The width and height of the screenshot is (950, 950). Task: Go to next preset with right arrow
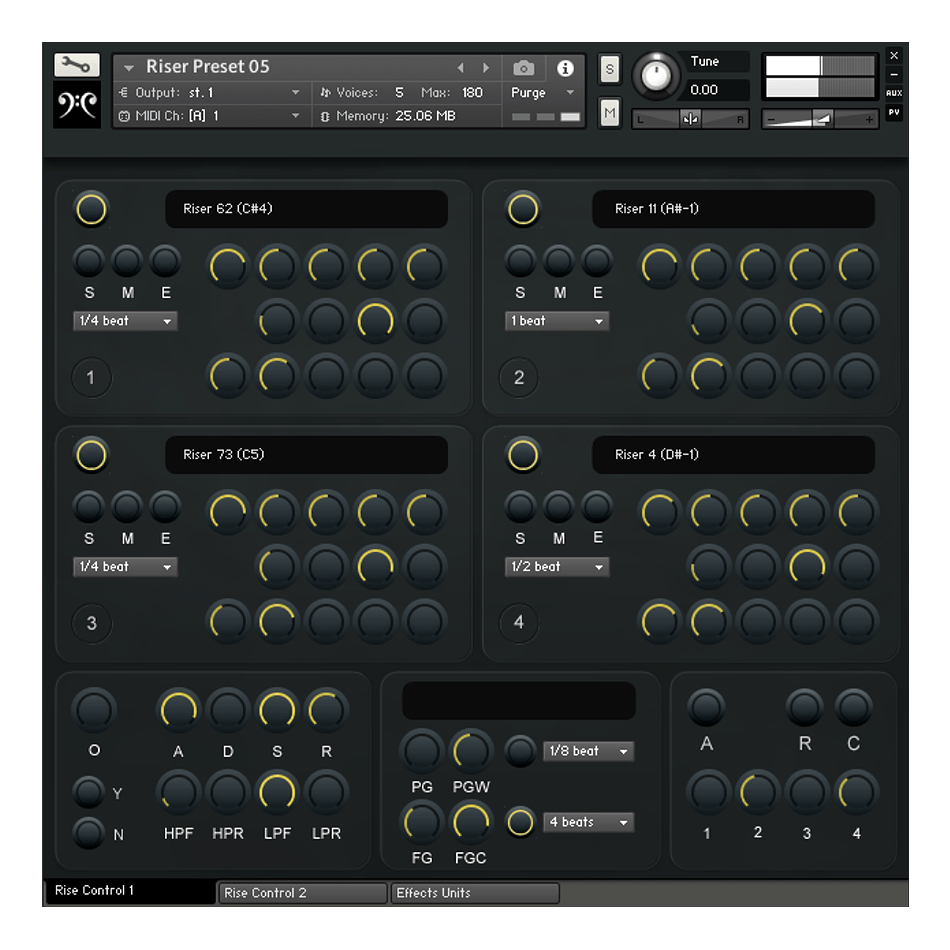(x=486, y=68)
